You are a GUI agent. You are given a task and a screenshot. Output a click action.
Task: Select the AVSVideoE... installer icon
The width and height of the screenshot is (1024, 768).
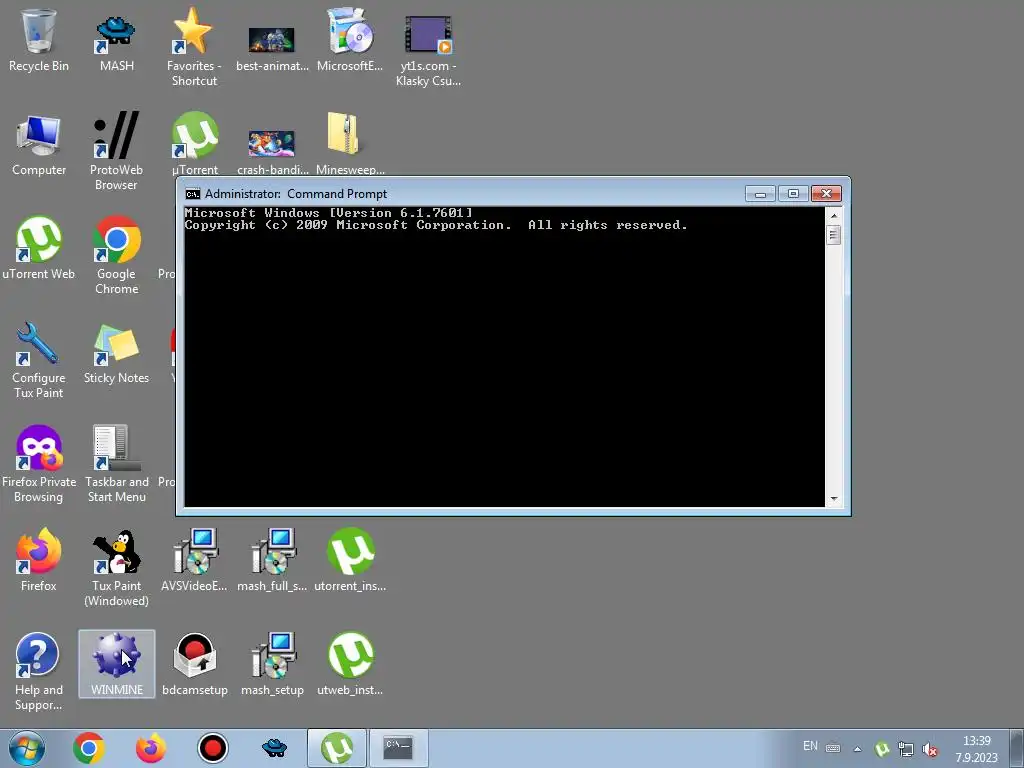pyautogui.click(x=194, y=560)
